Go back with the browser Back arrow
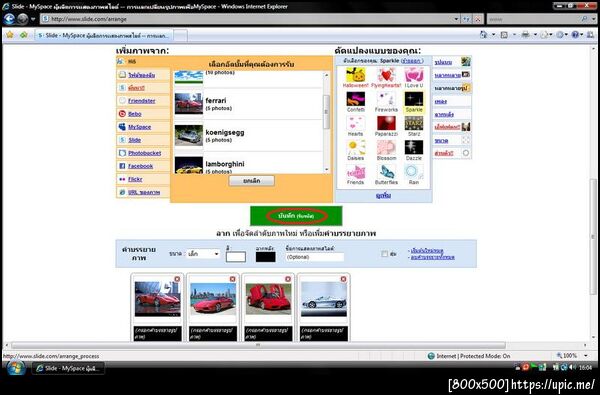 pos(9,19)
